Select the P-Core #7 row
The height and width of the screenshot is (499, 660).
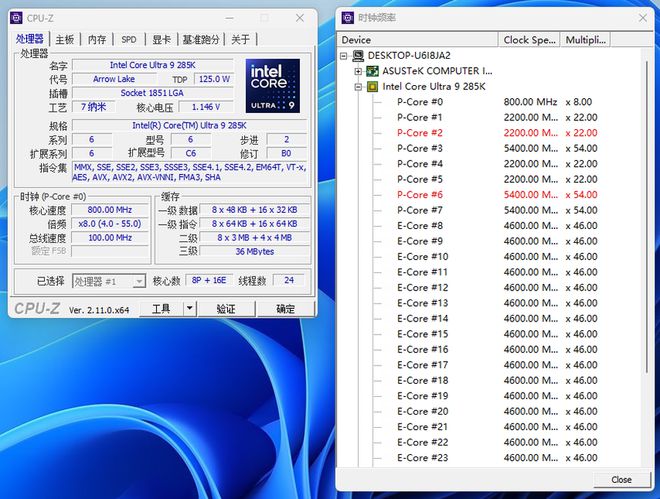pos(497,210)
